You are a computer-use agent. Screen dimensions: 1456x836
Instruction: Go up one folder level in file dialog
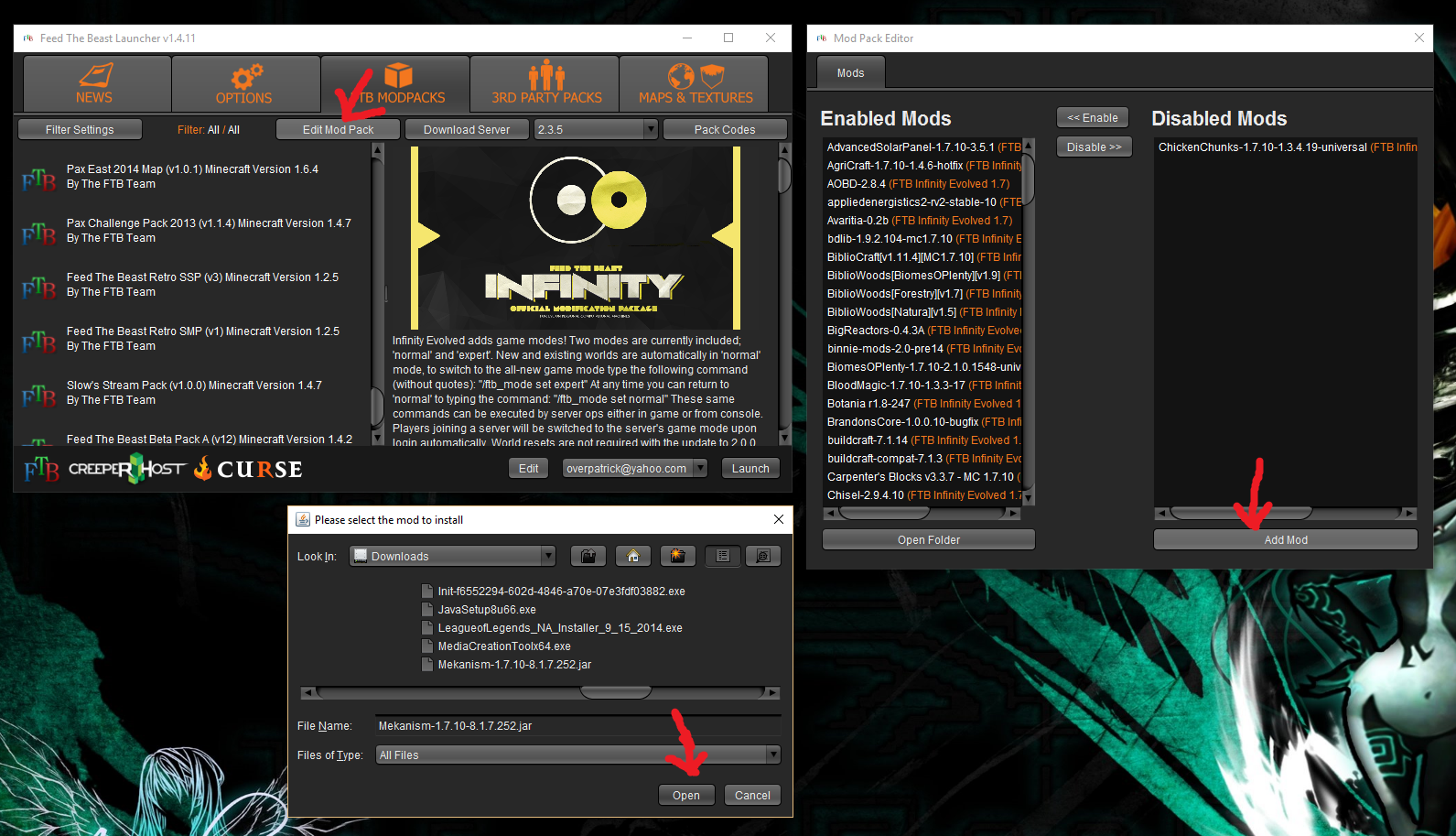[x=588, y=556]
